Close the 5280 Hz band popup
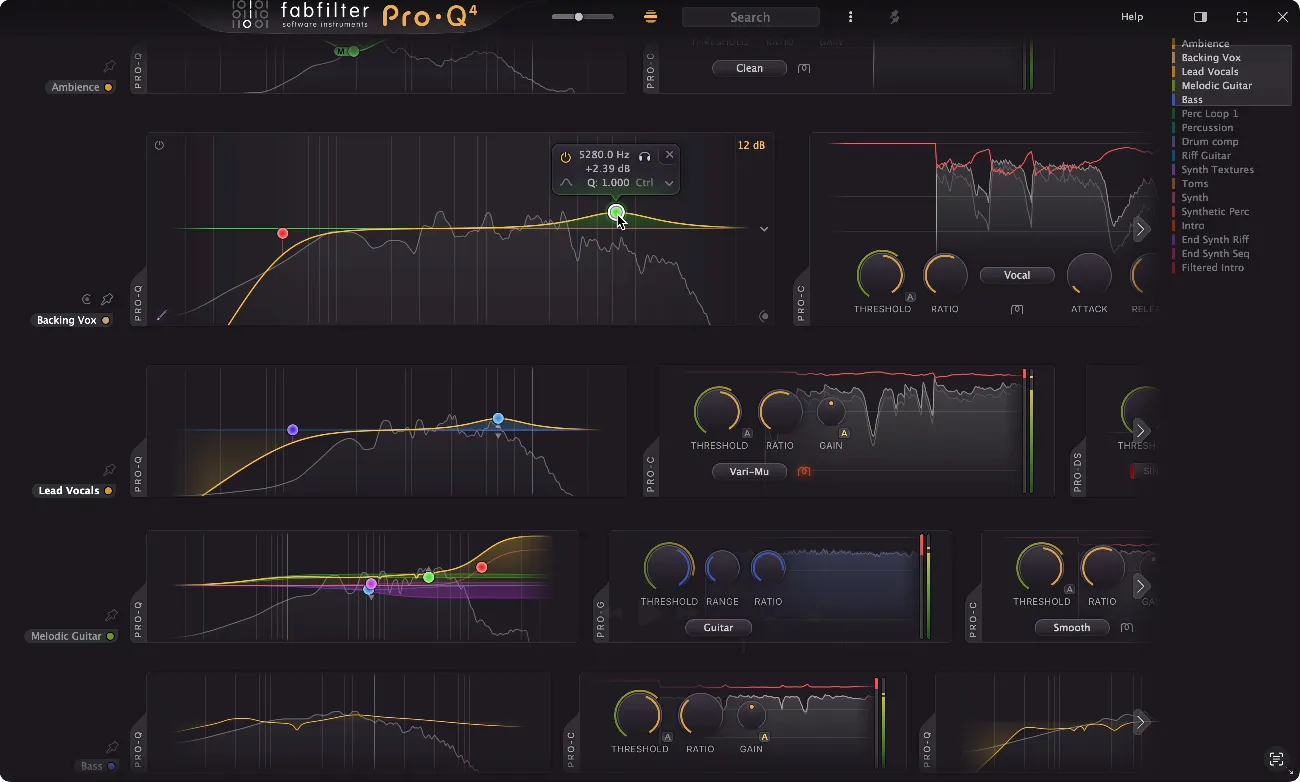 pyautogui.click(x=669, y=154)
